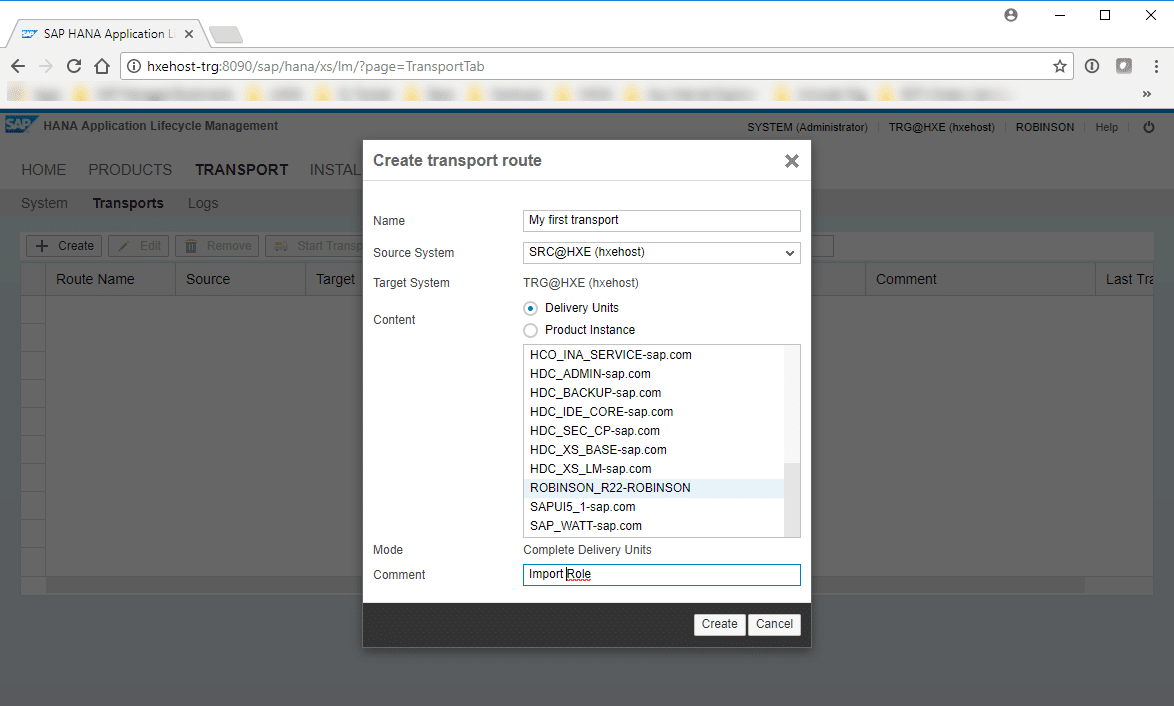Select ROBINSON_R22-ROBINSON delivery unit

click(610, 488)
